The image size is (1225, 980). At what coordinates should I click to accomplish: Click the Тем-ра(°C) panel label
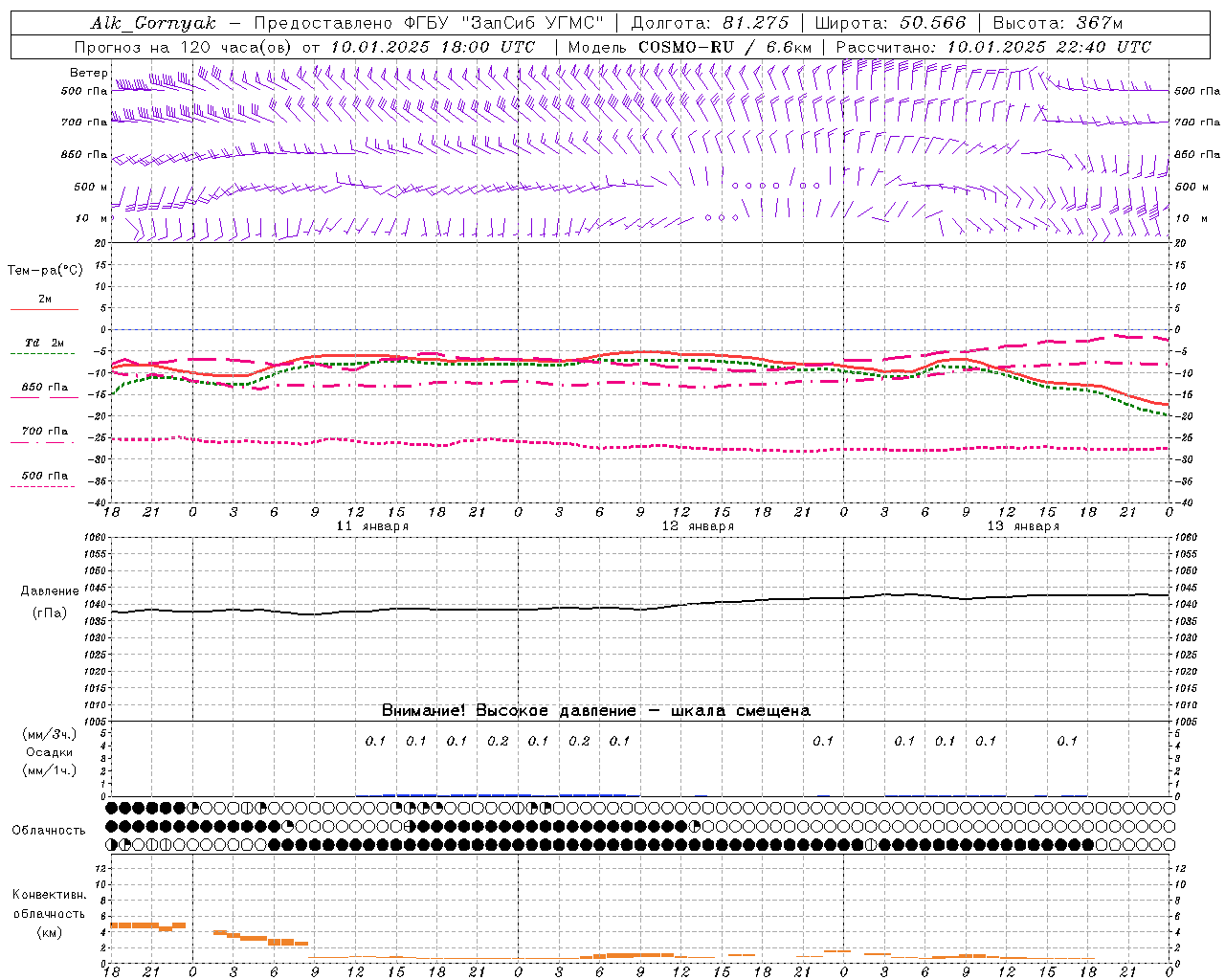click(45, 271)
